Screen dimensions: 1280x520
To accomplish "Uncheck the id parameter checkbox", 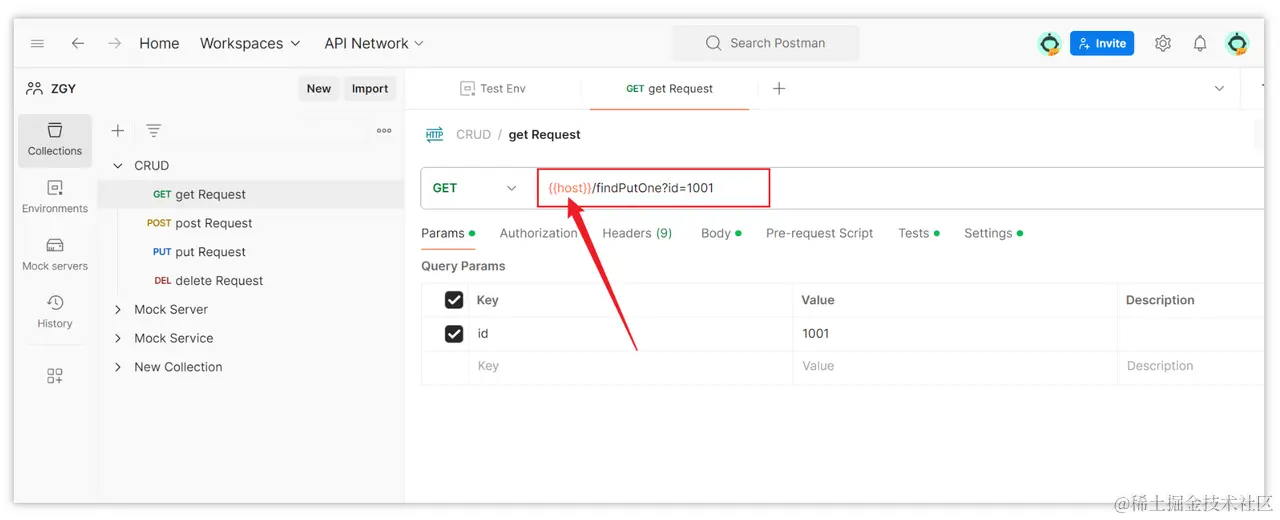I will click(454, 333).
